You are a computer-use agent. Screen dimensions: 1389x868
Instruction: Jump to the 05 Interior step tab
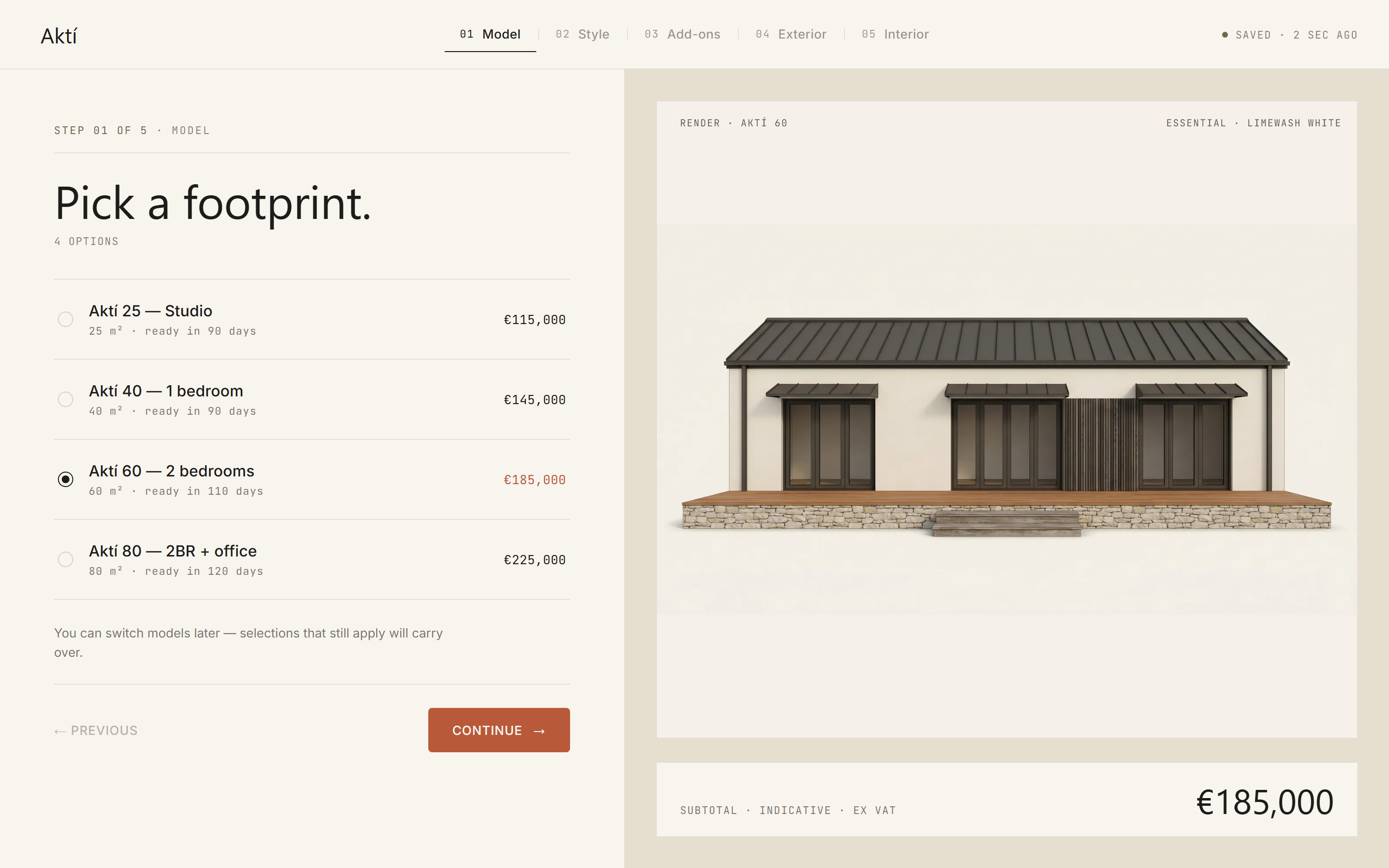[896, 34]
